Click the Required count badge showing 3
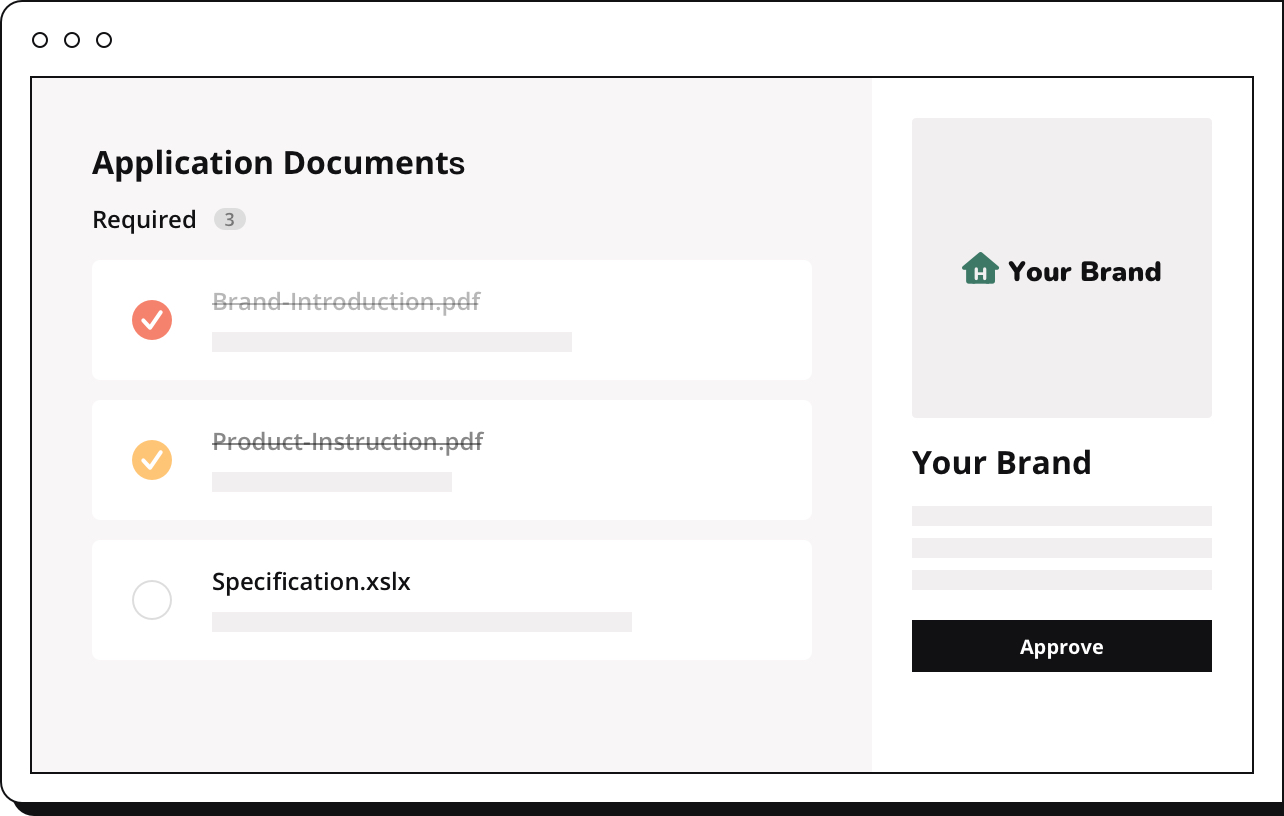 coord(230,219)
